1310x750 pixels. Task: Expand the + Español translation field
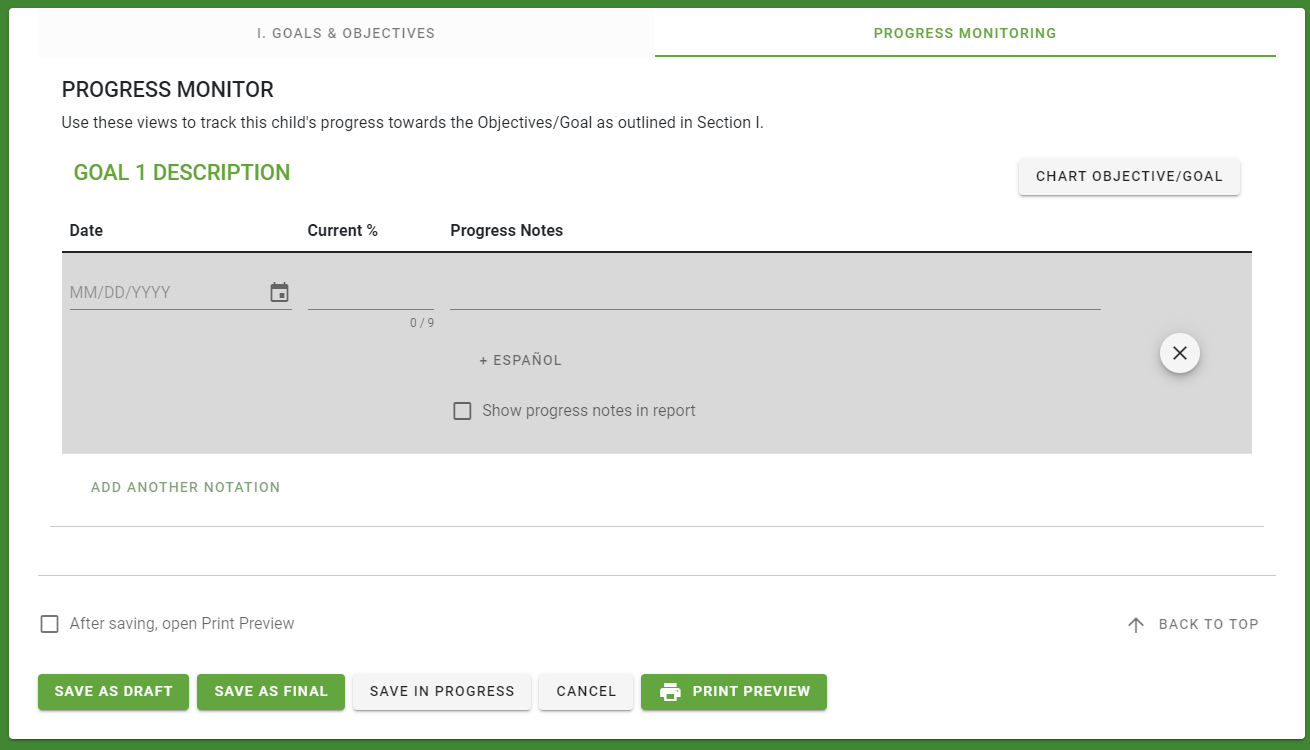tap(521, 360)
